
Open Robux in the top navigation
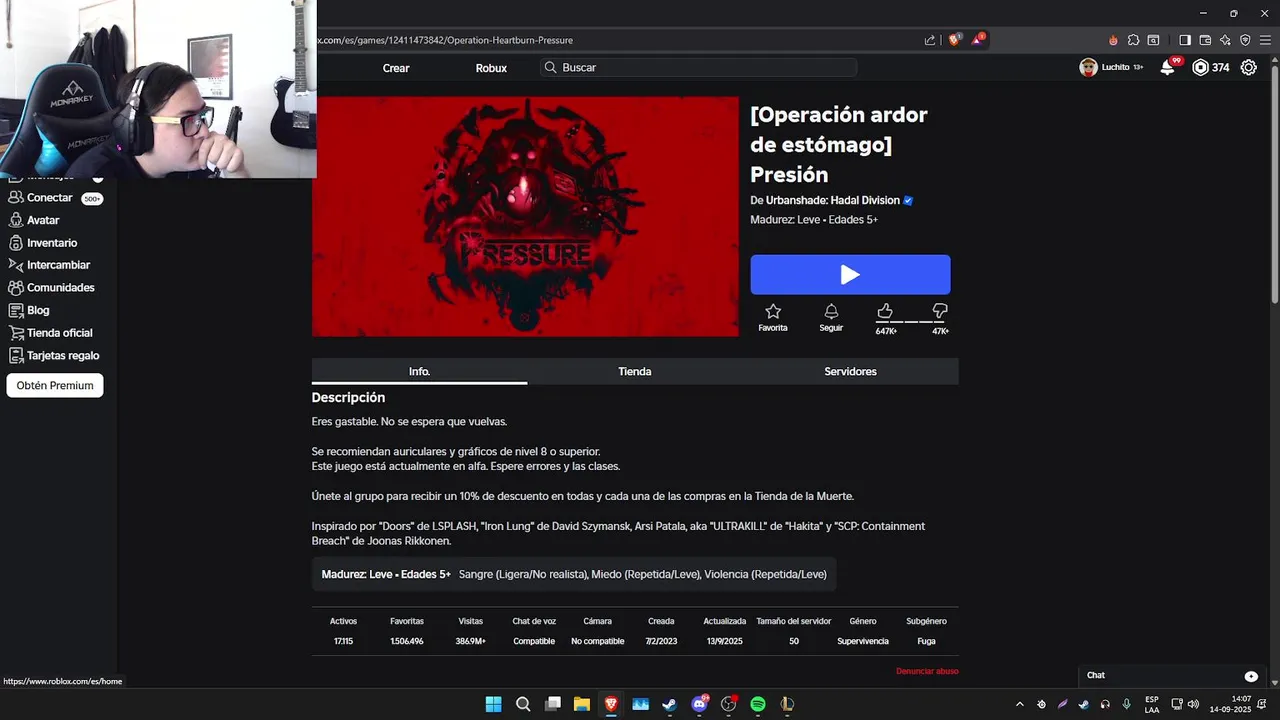[491, 68]
